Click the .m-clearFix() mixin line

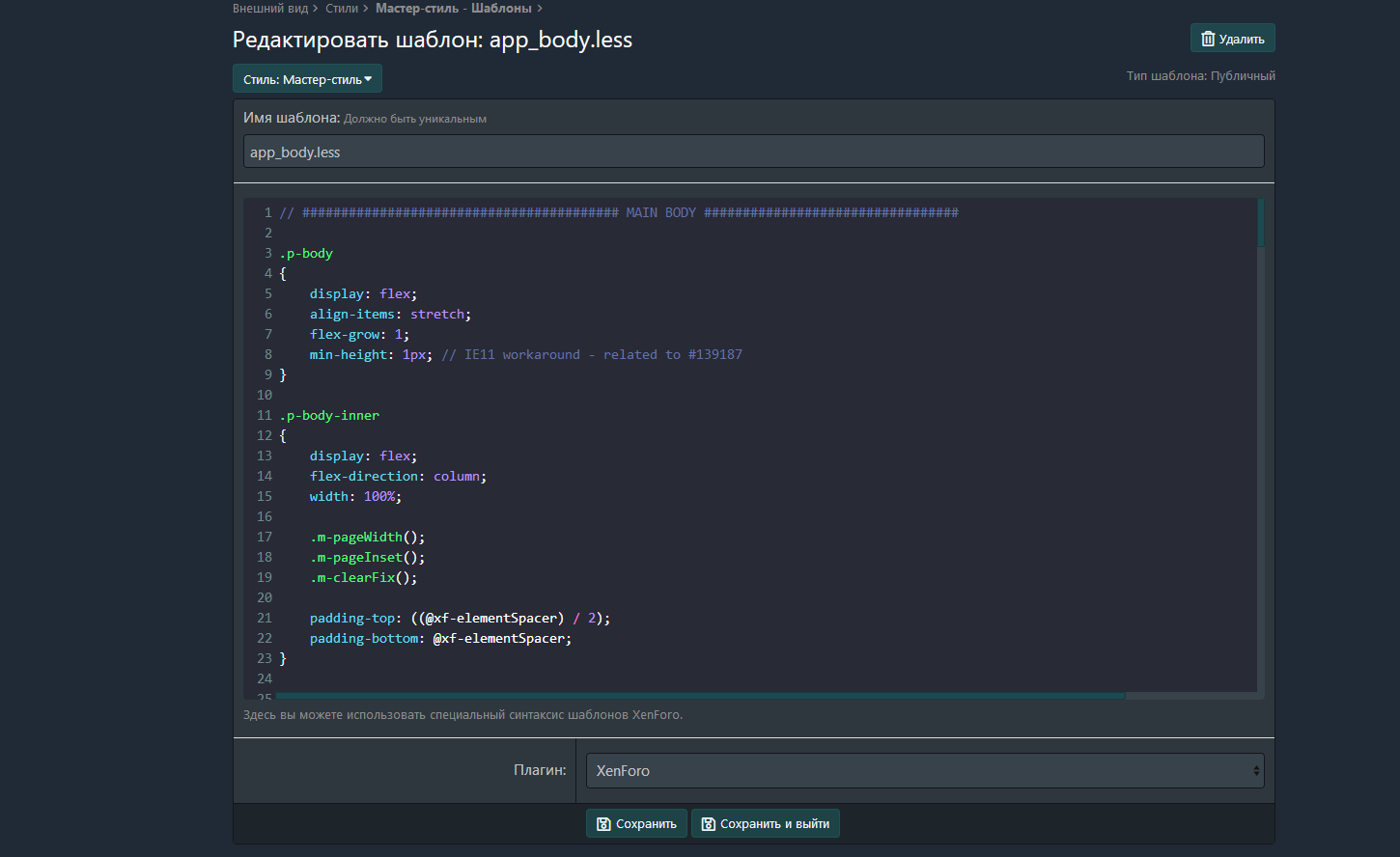point(363,577)
